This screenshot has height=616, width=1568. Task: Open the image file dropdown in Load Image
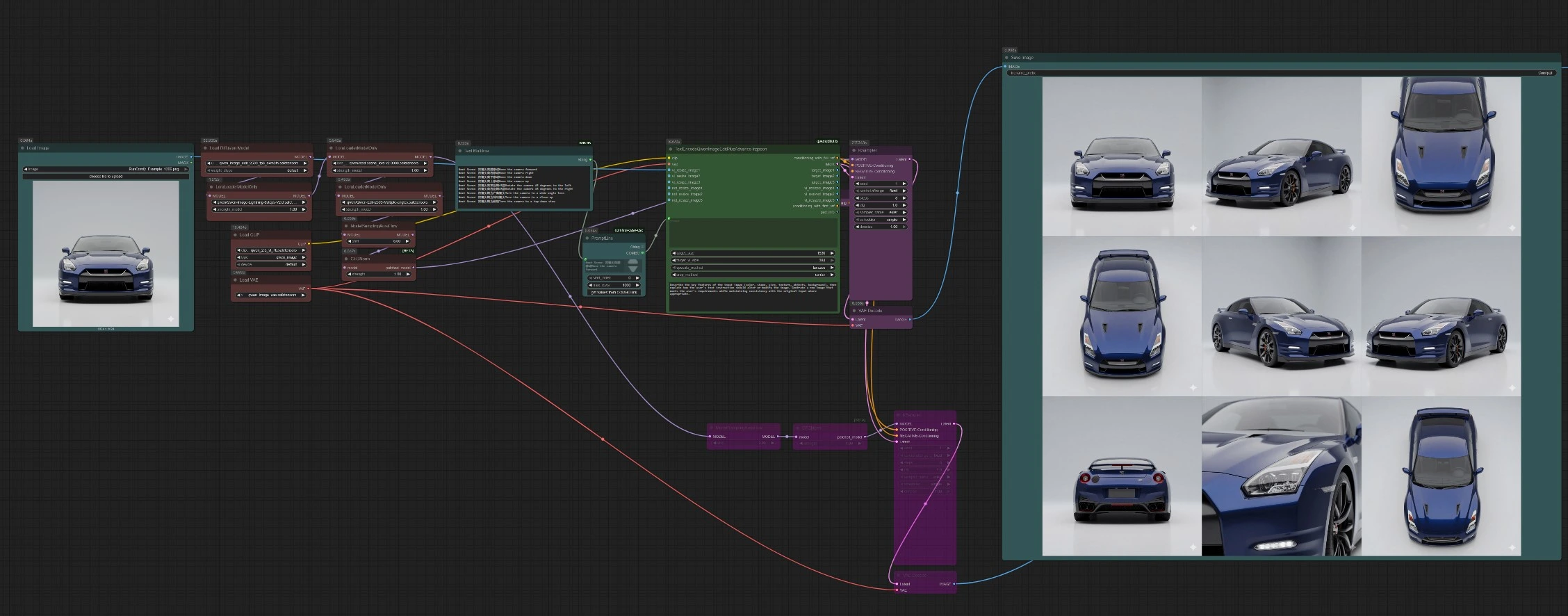click(x=106, y=169)
